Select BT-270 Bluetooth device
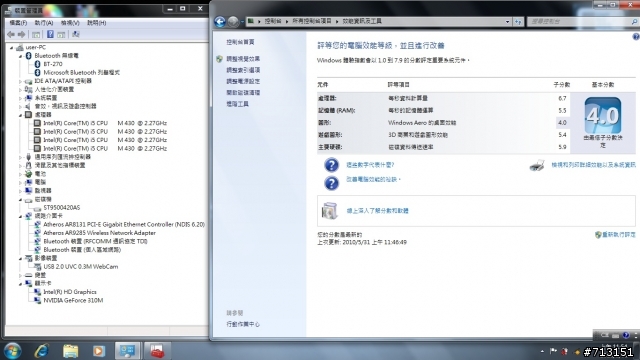Screen dimensions: 640x360 tap(53, 64)
